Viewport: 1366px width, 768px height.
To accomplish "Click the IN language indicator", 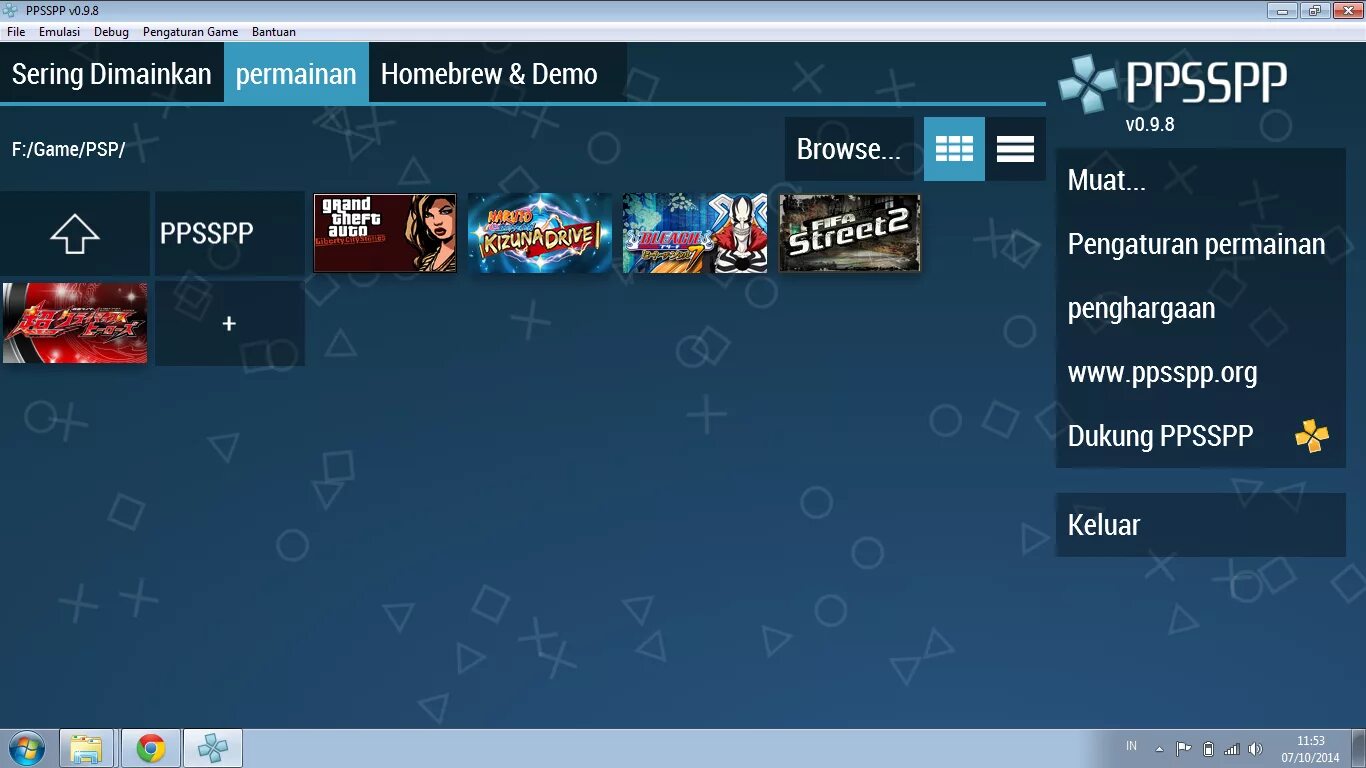I will 1131,746.
